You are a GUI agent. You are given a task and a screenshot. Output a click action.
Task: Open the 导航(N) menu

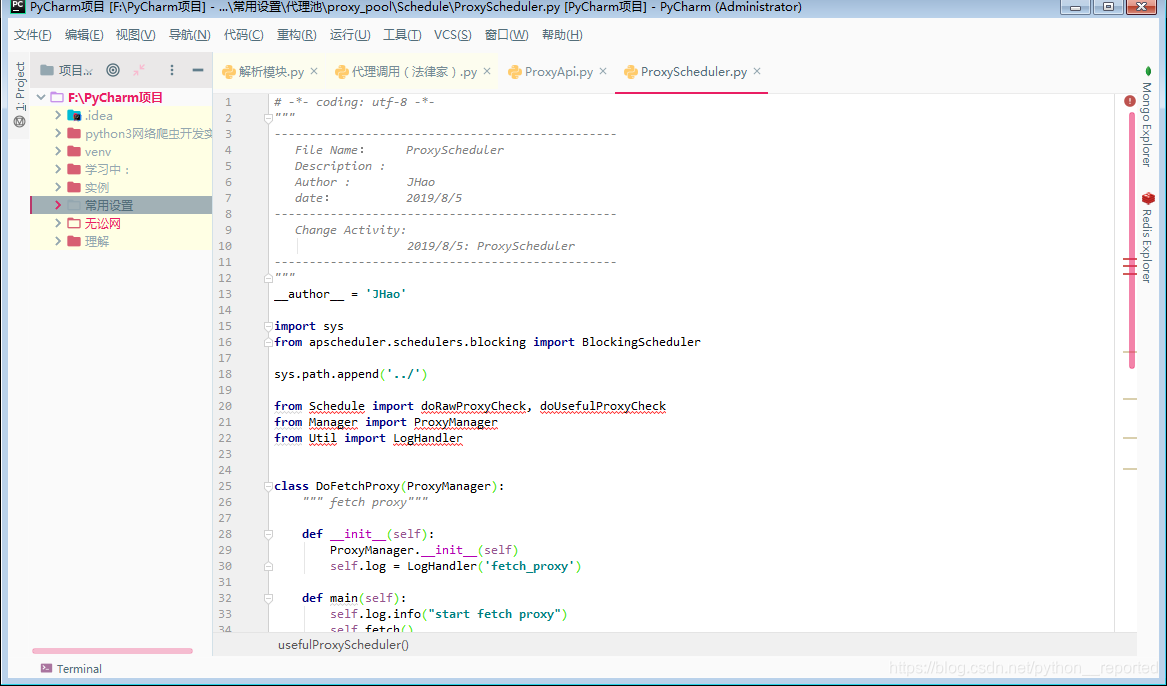pyautogui.click(x=190, y=35)
